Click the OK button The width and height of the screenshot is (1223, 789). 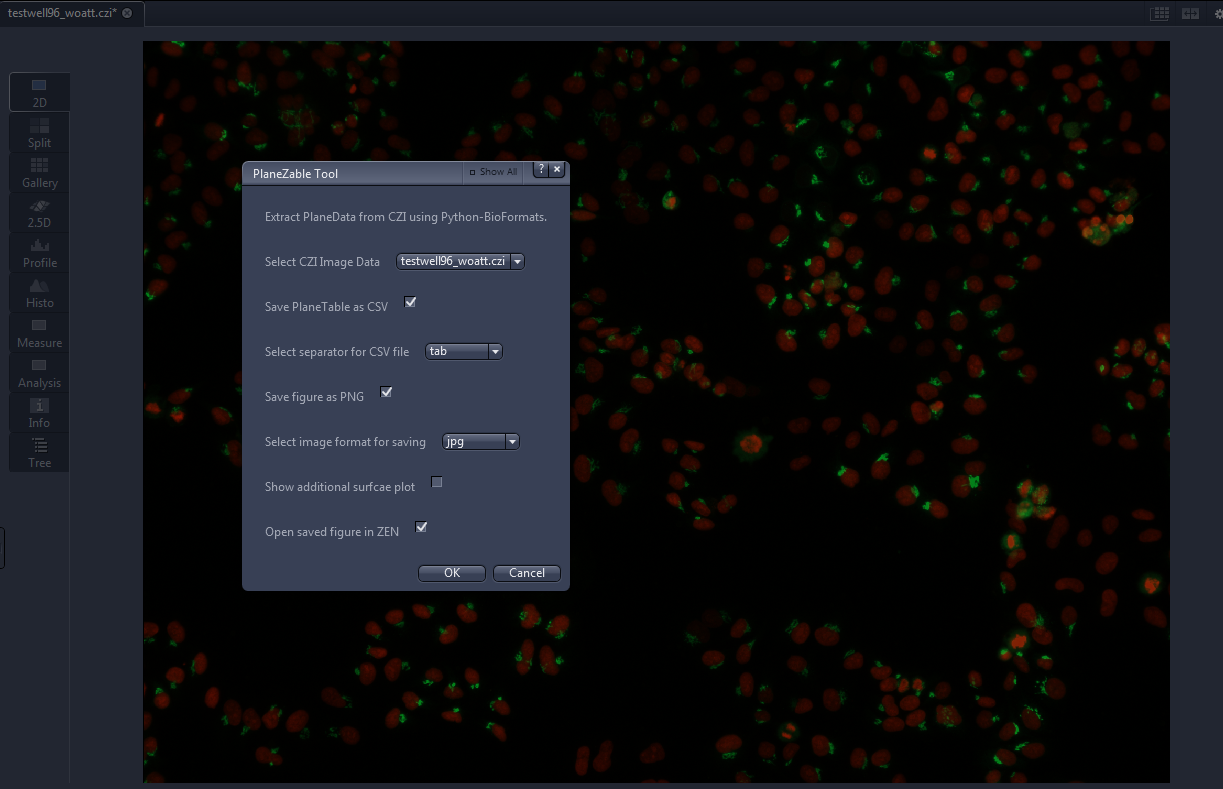452,573
